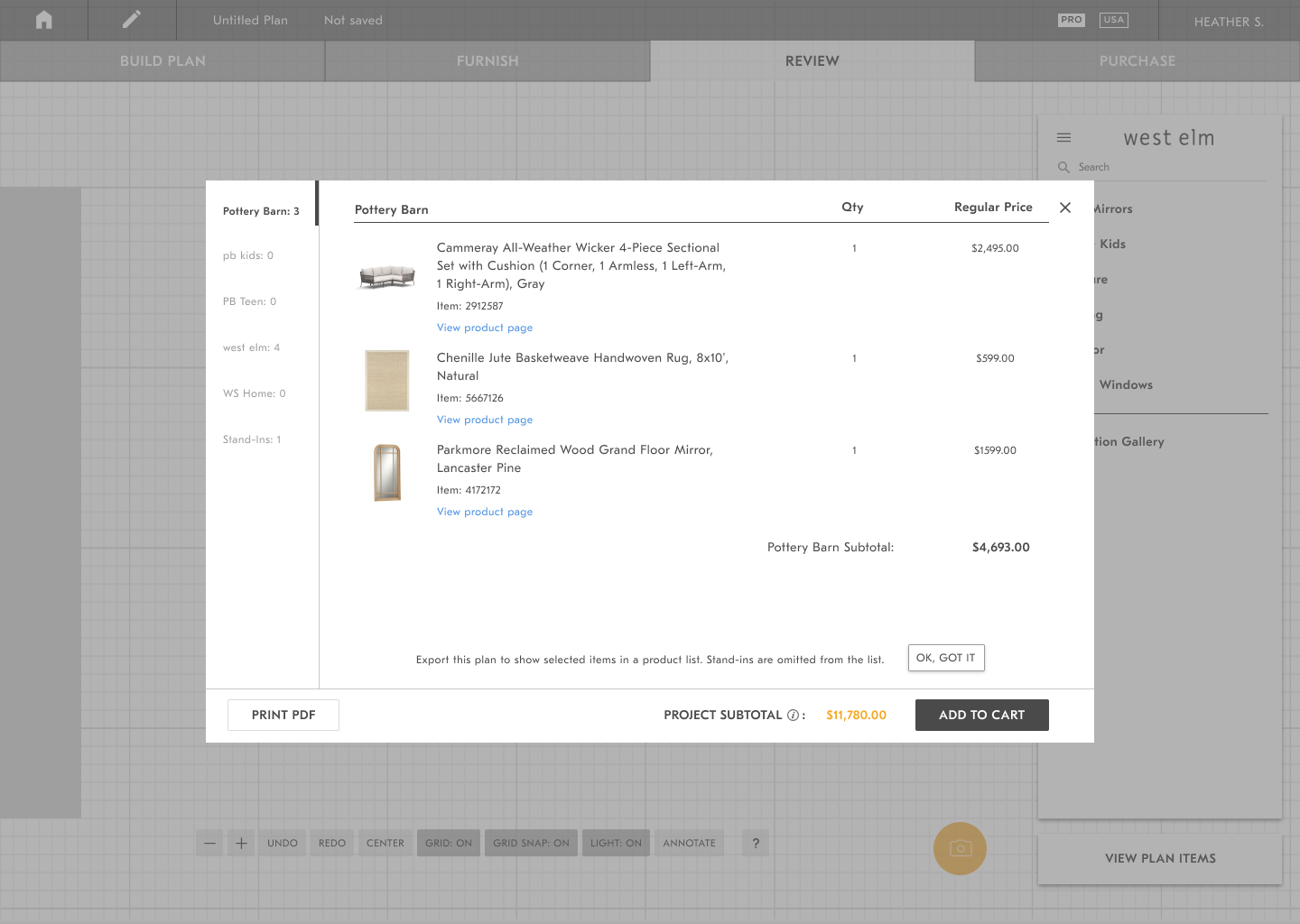Click the Cammeray sectional product name

(581, 265)
